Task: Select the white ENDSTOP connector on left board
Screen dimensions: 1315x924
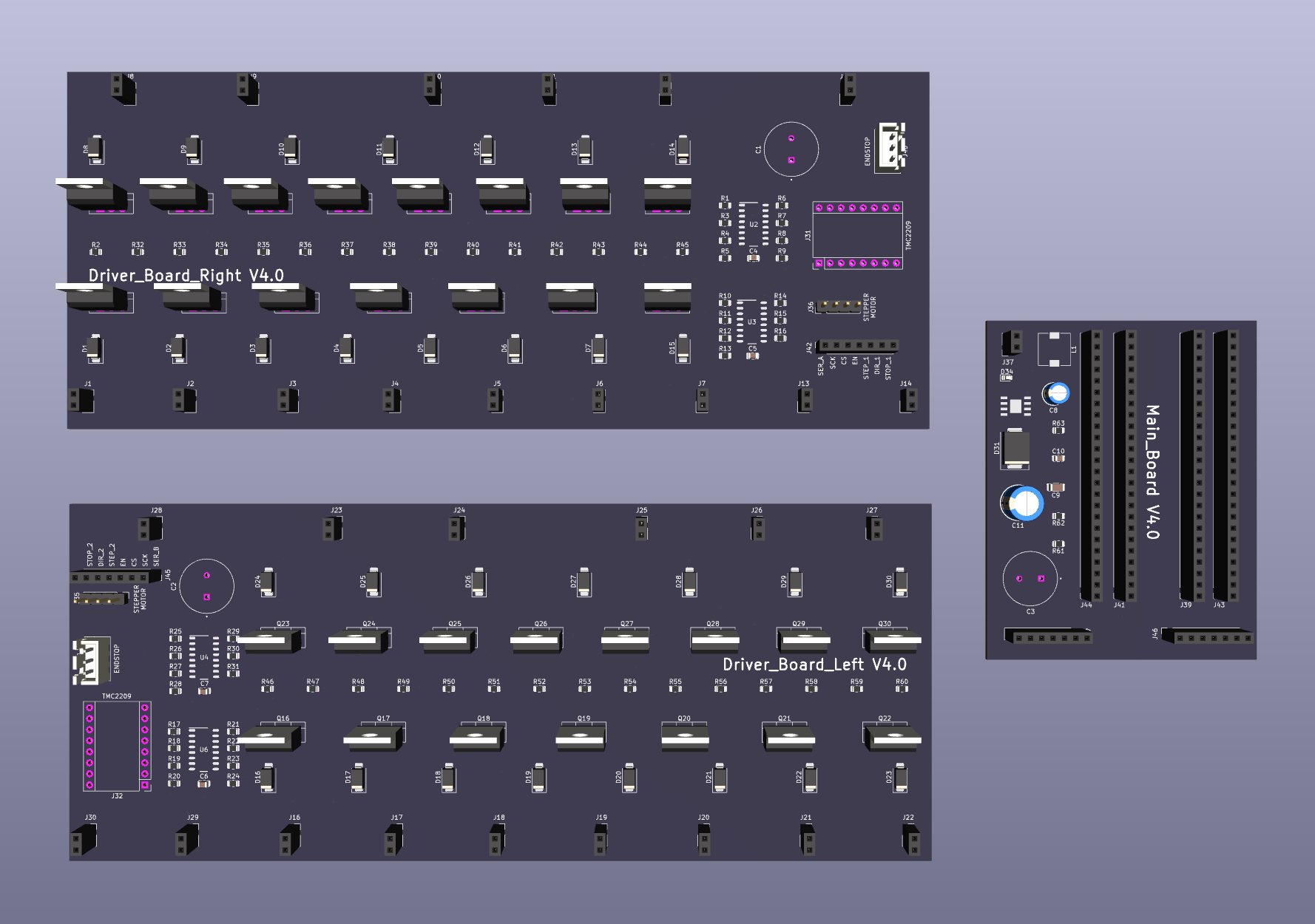Action: click(x=89, y=659)
